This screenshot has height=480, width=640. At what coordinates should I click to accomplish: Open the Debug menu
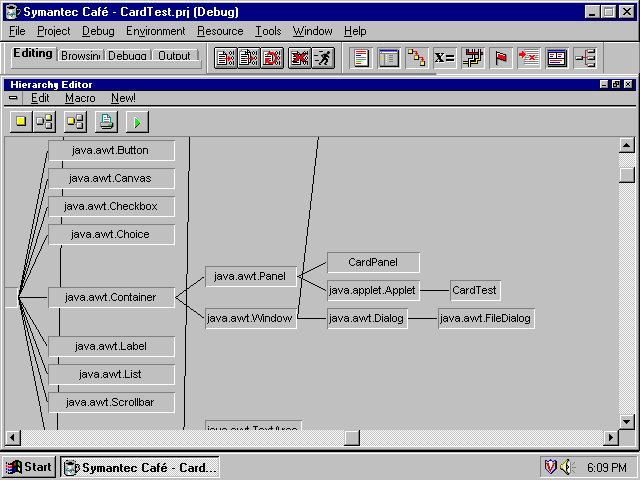tap(98, 31)
